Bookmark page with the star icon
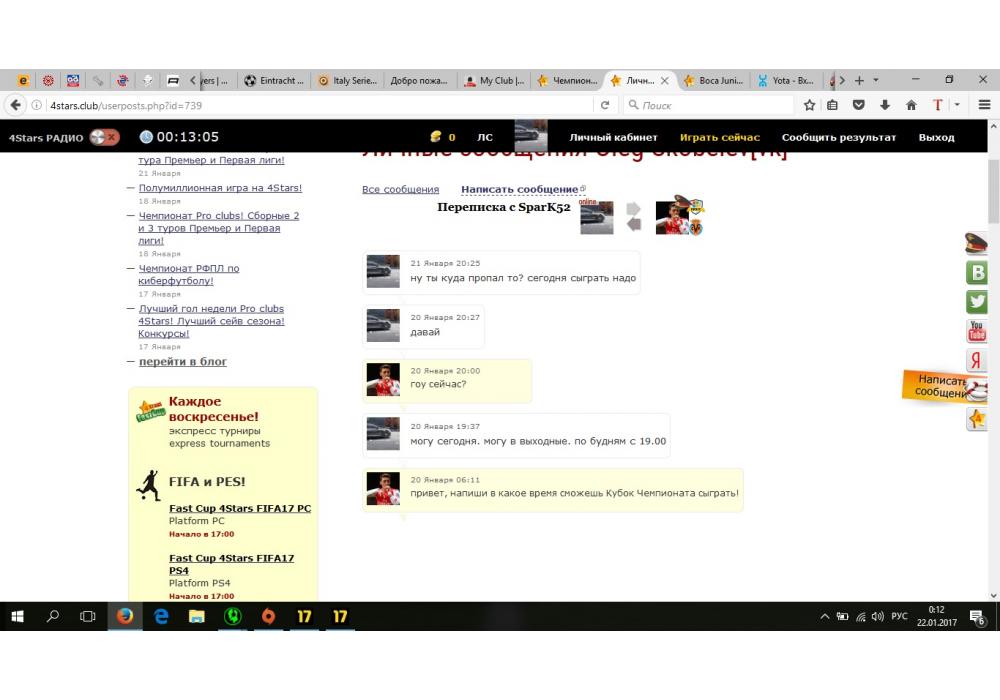The height and width of the screenshot is (700, 1000). [809, 105]
